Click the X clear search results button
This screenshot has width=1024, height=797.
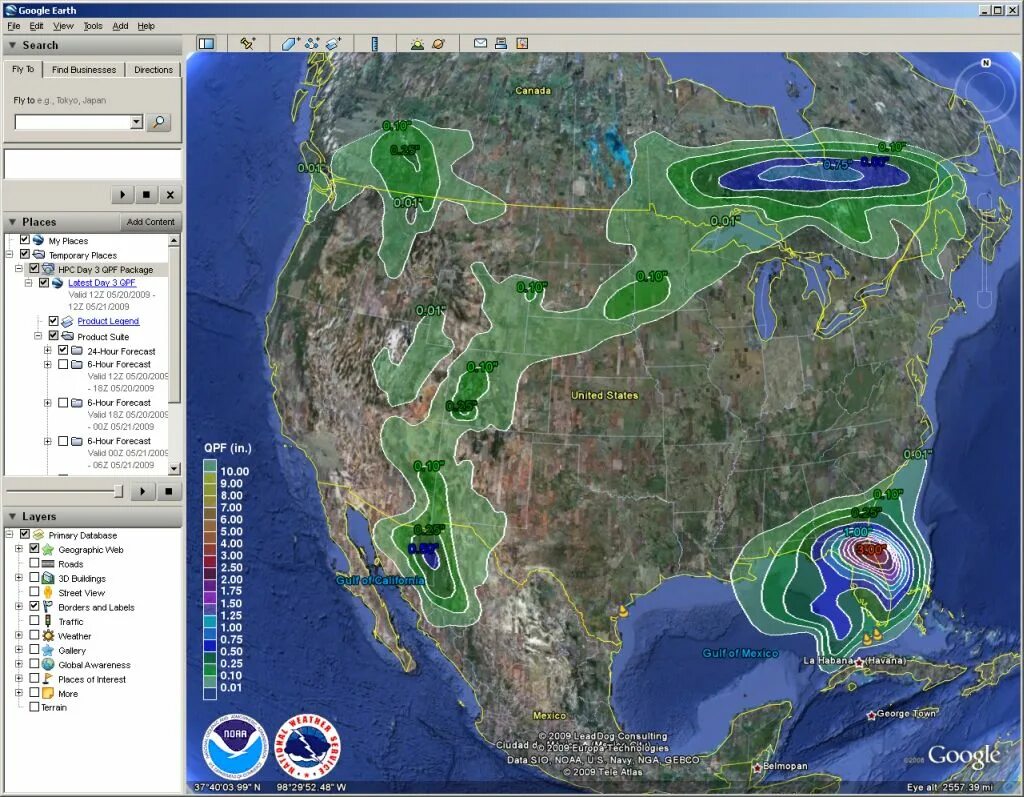pos(170,195)
